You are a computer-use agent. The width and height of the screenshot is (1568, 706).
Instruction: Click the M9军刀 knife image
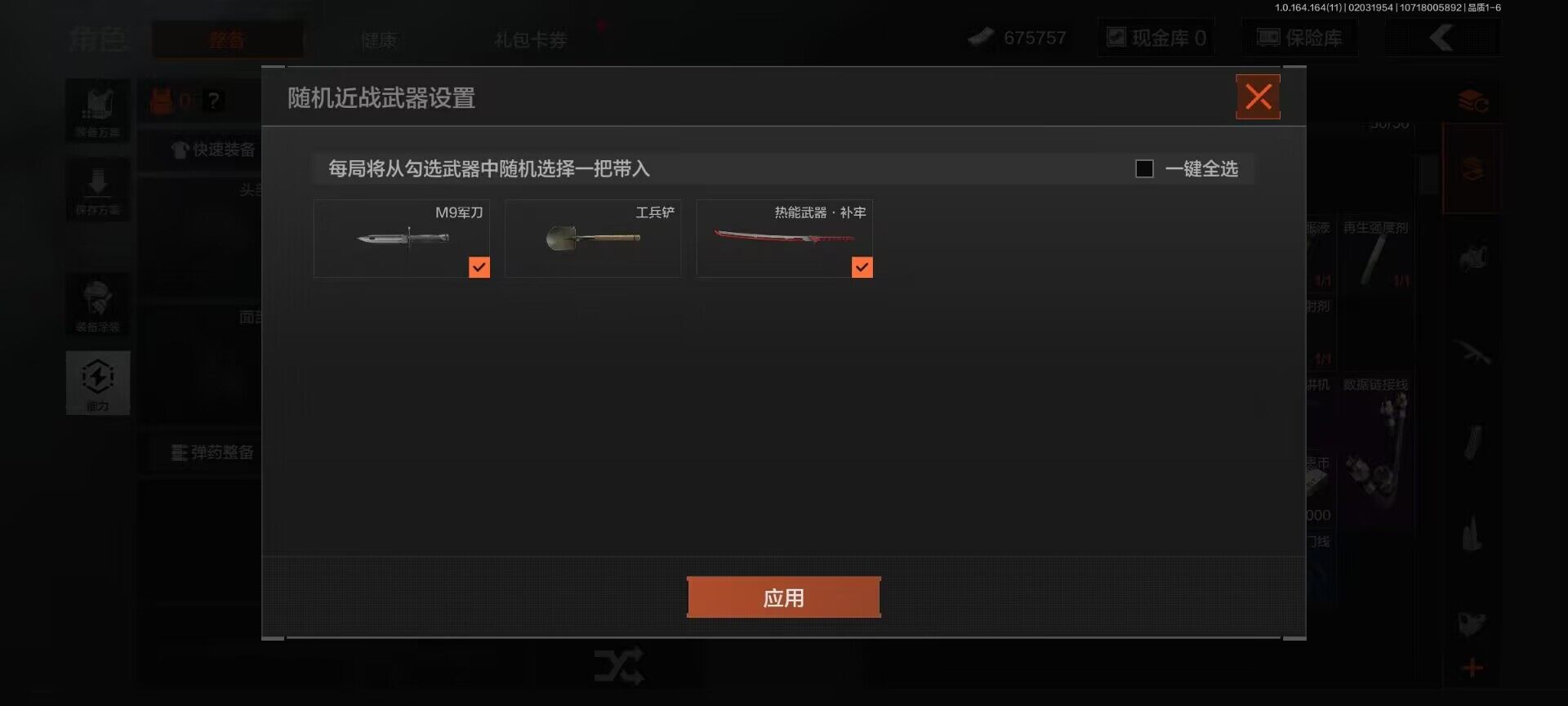pyautogui.click(x=403, y=239)
